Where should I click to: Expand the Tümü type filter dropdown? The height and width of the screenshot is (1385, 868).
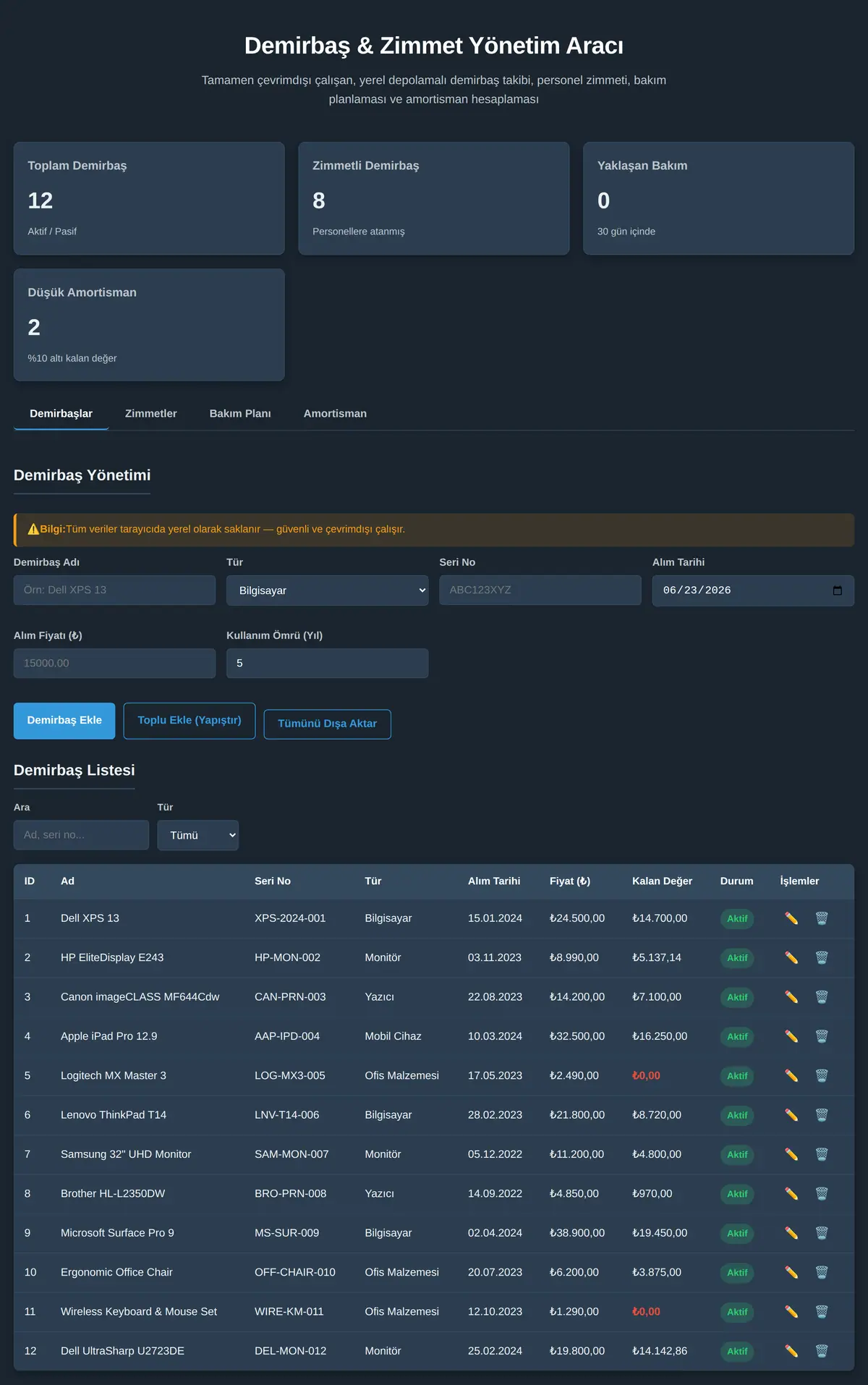[x=198, y=835]
